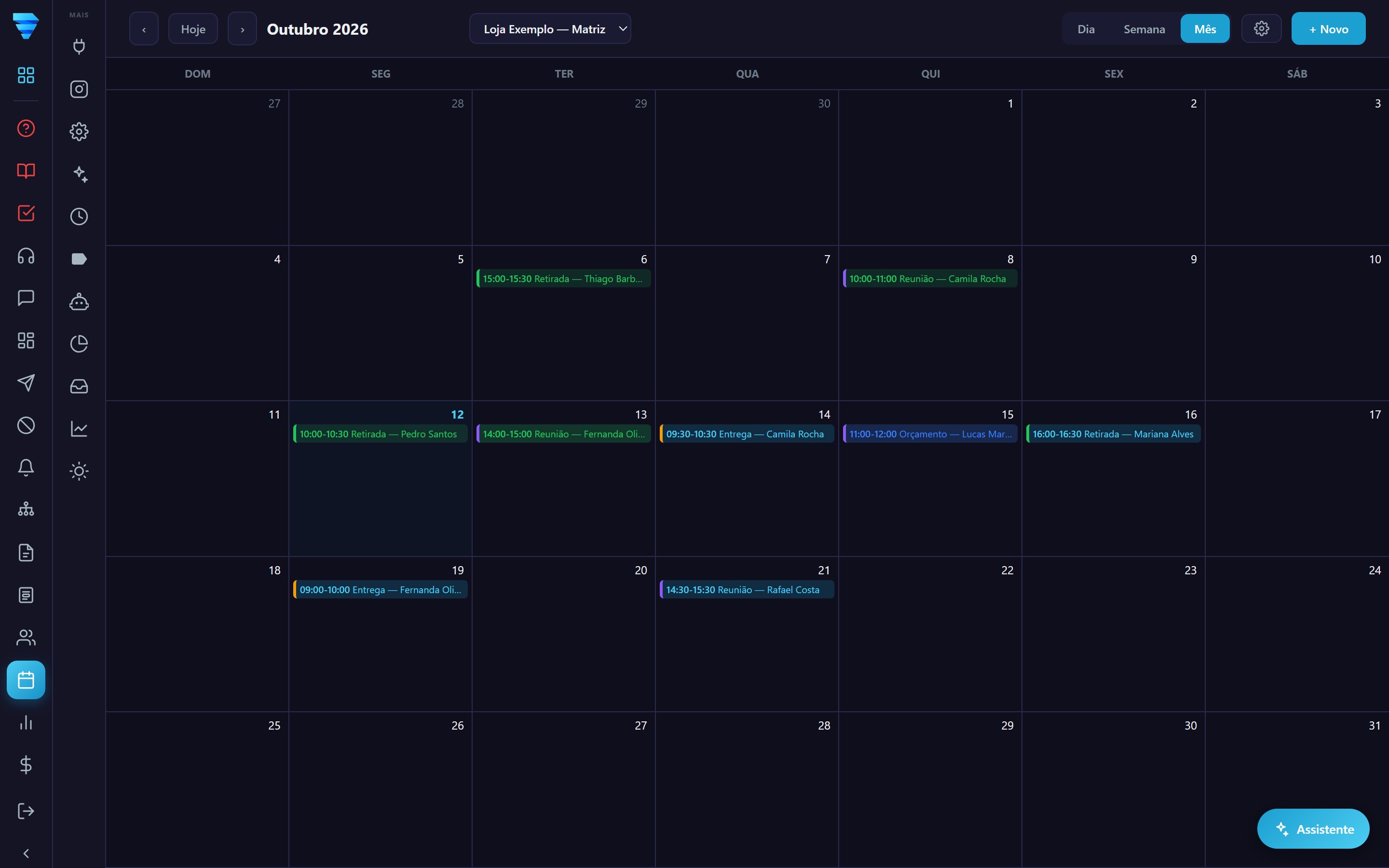The image size is (1389, 868).
Task: Open Retirada — Pedro Santos event
Action: click(x=381, y=434)
